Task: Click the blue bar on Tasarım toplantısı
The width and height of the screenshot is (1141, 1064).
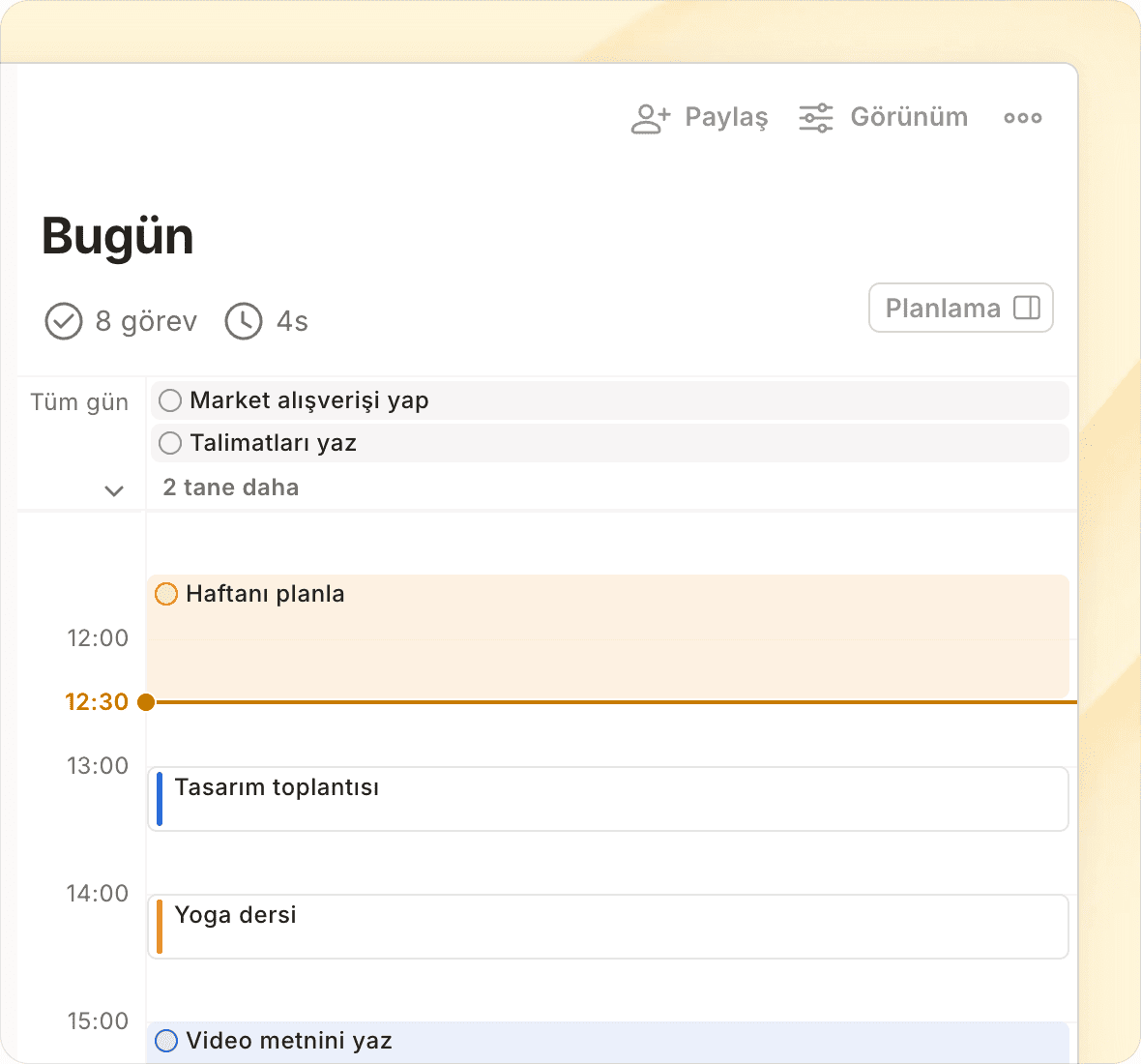Action: tap(160, 799)
